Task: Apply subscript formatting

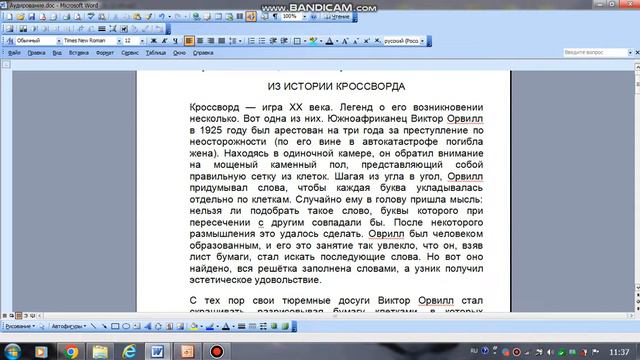Action: [377, 41]
